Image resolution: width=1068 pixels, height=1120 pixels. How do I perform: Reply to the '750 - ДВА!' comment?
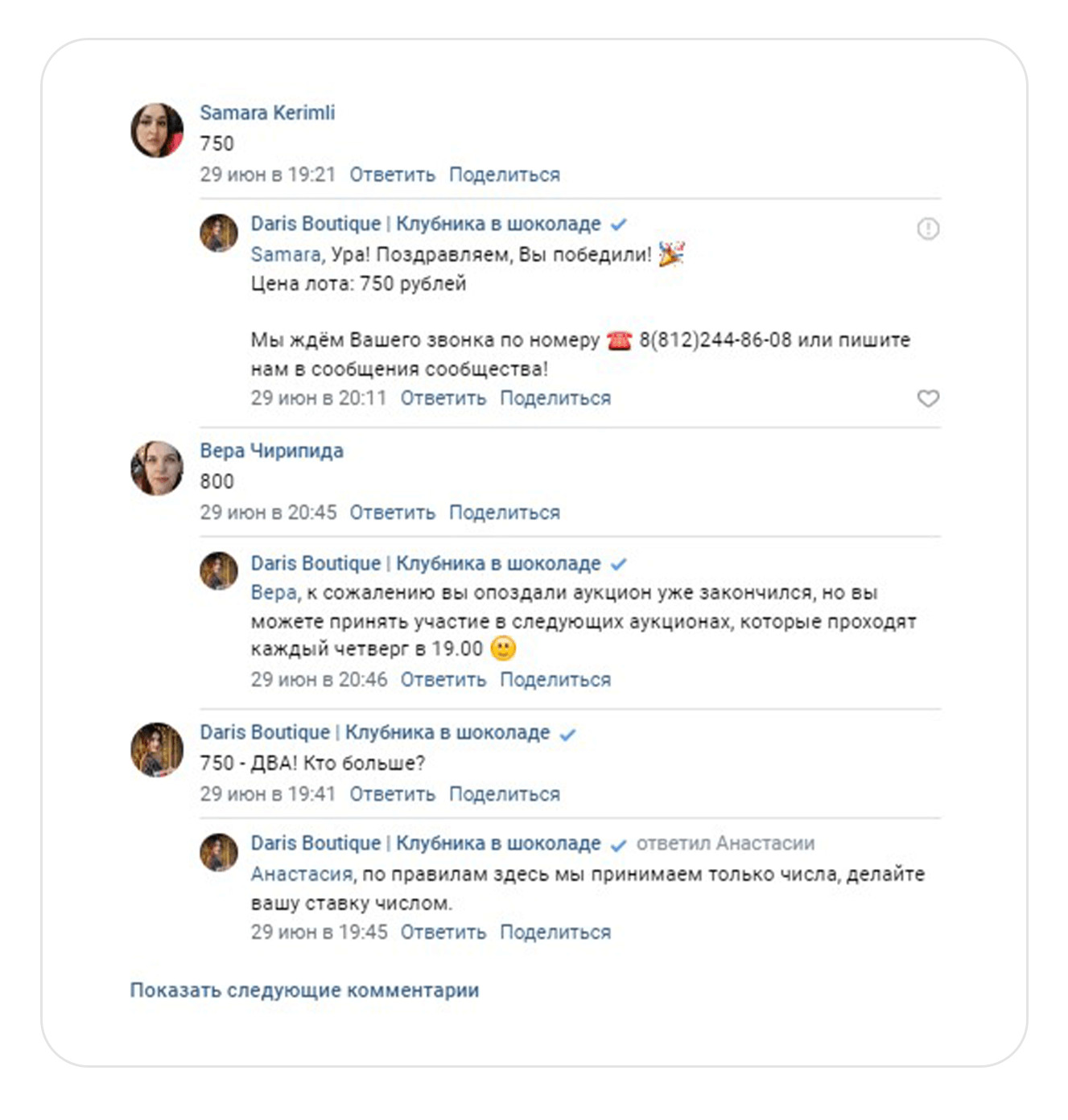pyautogui.click(x=392, y=794)
